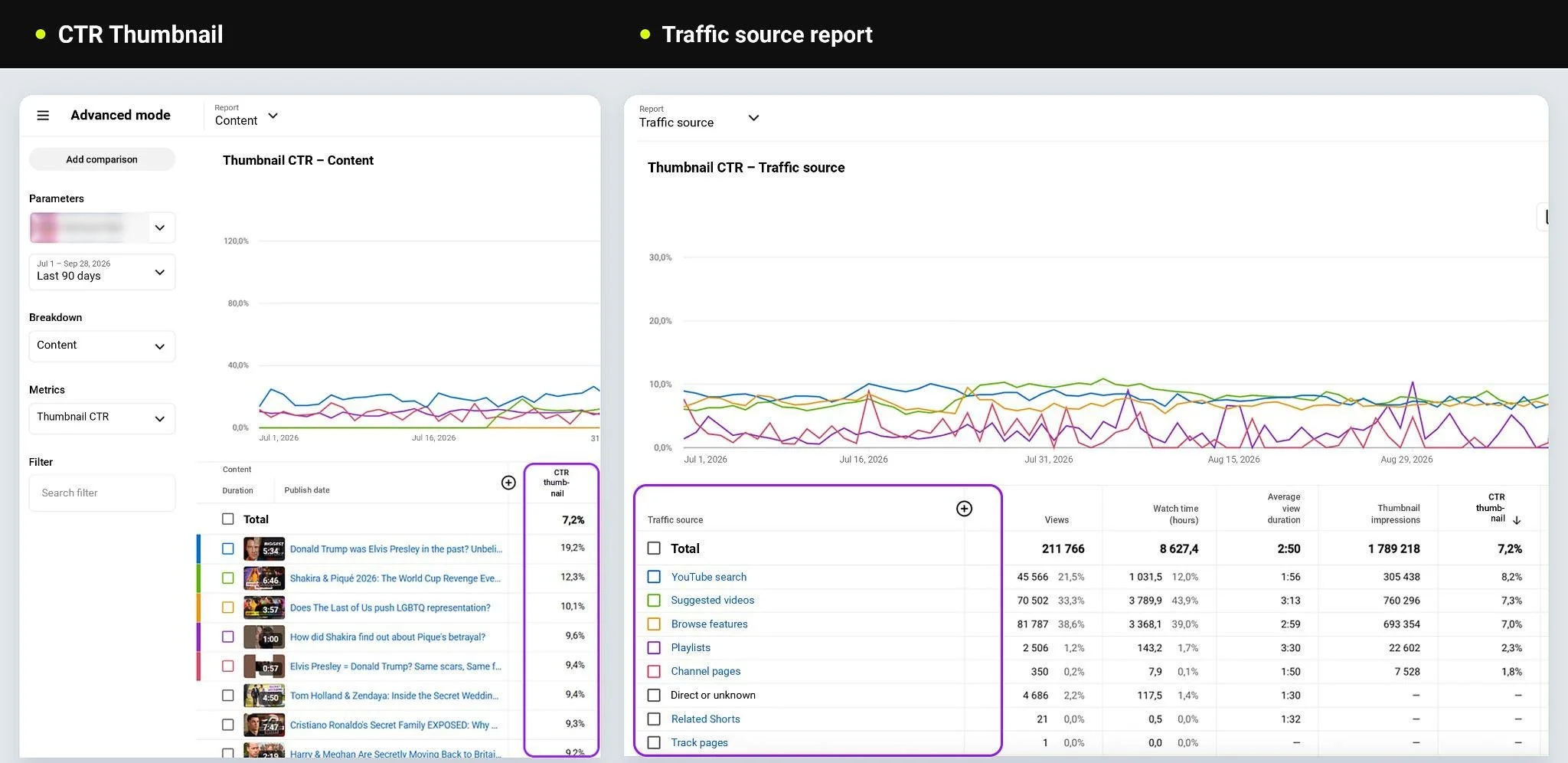Expand the Report Traffic source dropdown
The height and width of the screenshot is (763, 1568).
[699, 117]
